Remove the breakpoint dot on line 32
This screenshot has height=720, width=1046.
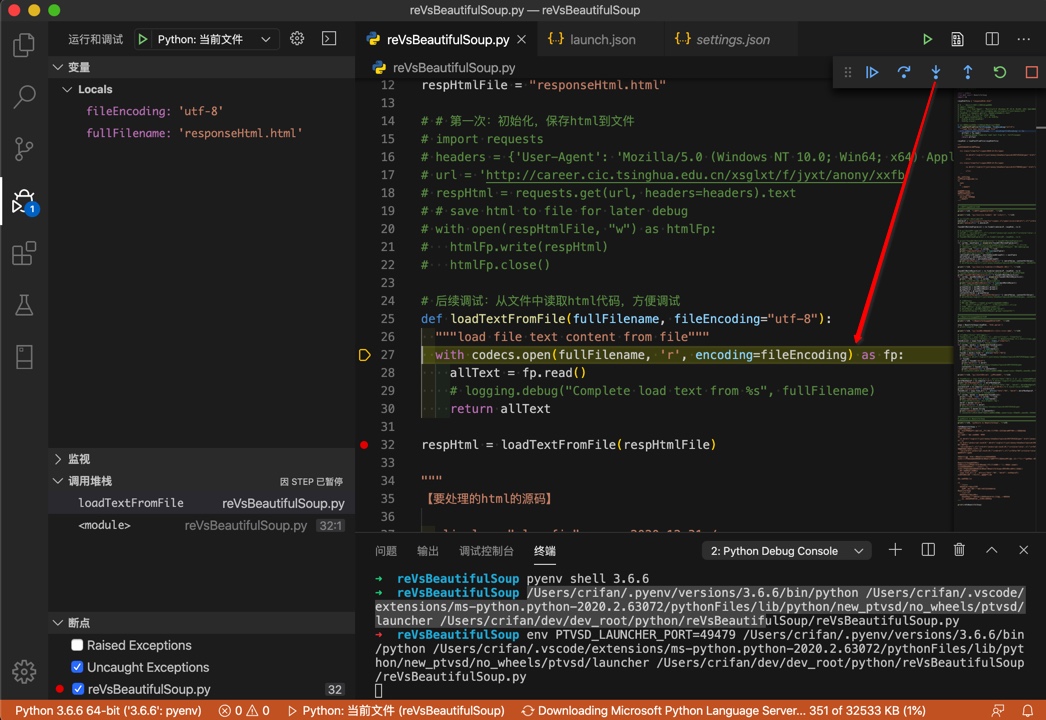(364, 445)
